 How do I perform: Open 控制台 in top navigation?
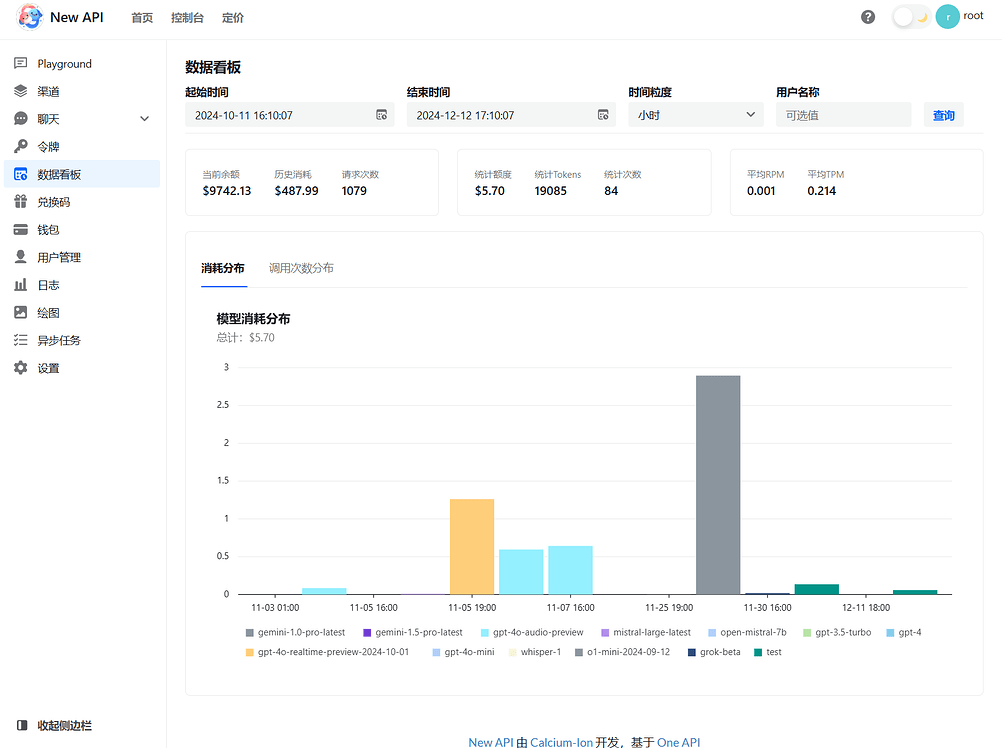pyautogui.click(x=187, y=18)
